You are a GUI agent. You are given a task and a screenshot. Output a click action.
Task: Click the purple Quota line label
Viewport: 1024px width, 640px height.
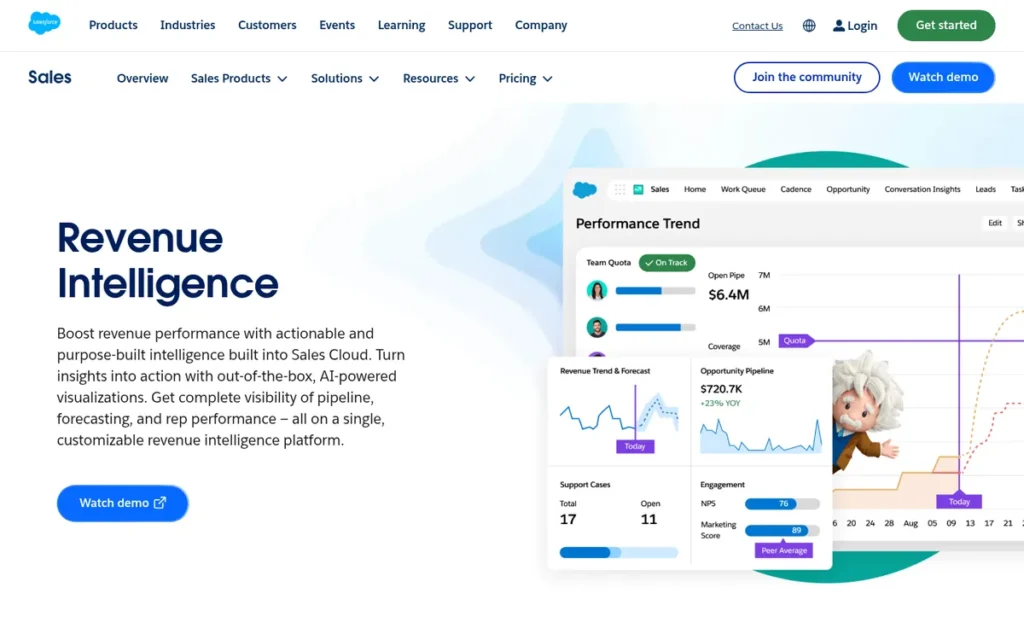(795, 340)
